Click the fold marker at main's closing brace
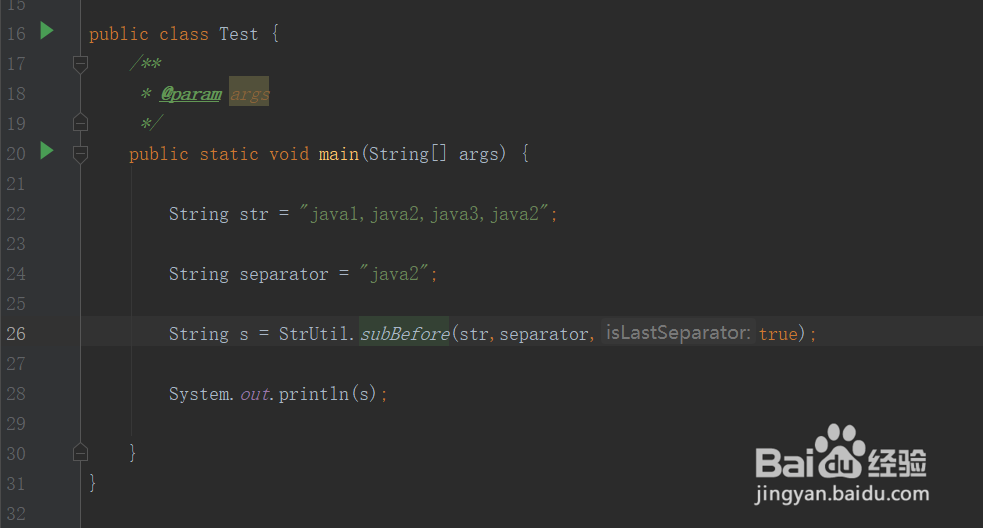This screenshot has height=528, width=983. (x=81, y=452)
